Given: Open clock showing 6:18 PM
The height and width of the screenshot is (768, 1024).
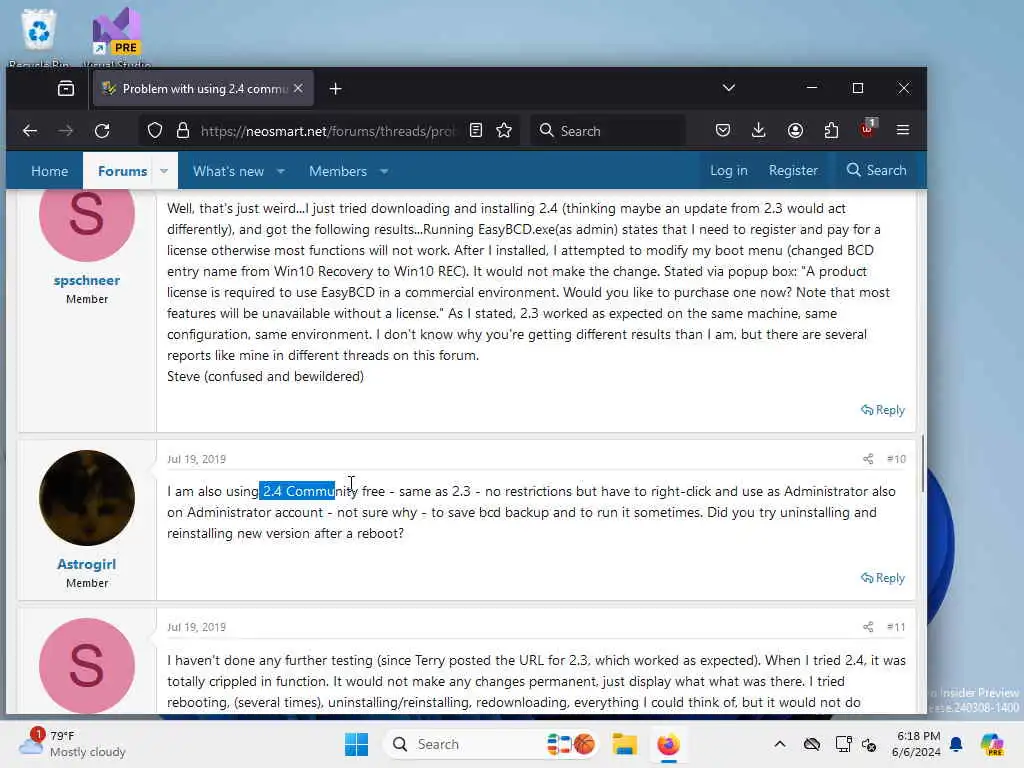Looking at the screenshot, I should coord(917,744).
